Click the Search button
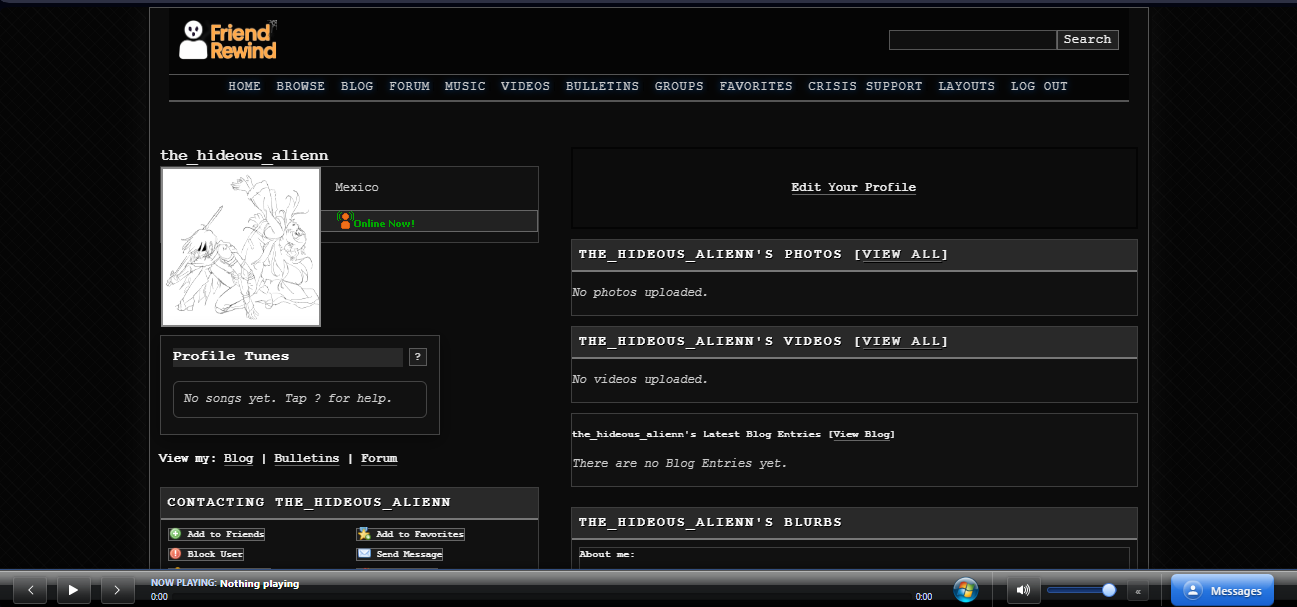The height and width of the screenshot is (607, 1297). (1087, 40)
